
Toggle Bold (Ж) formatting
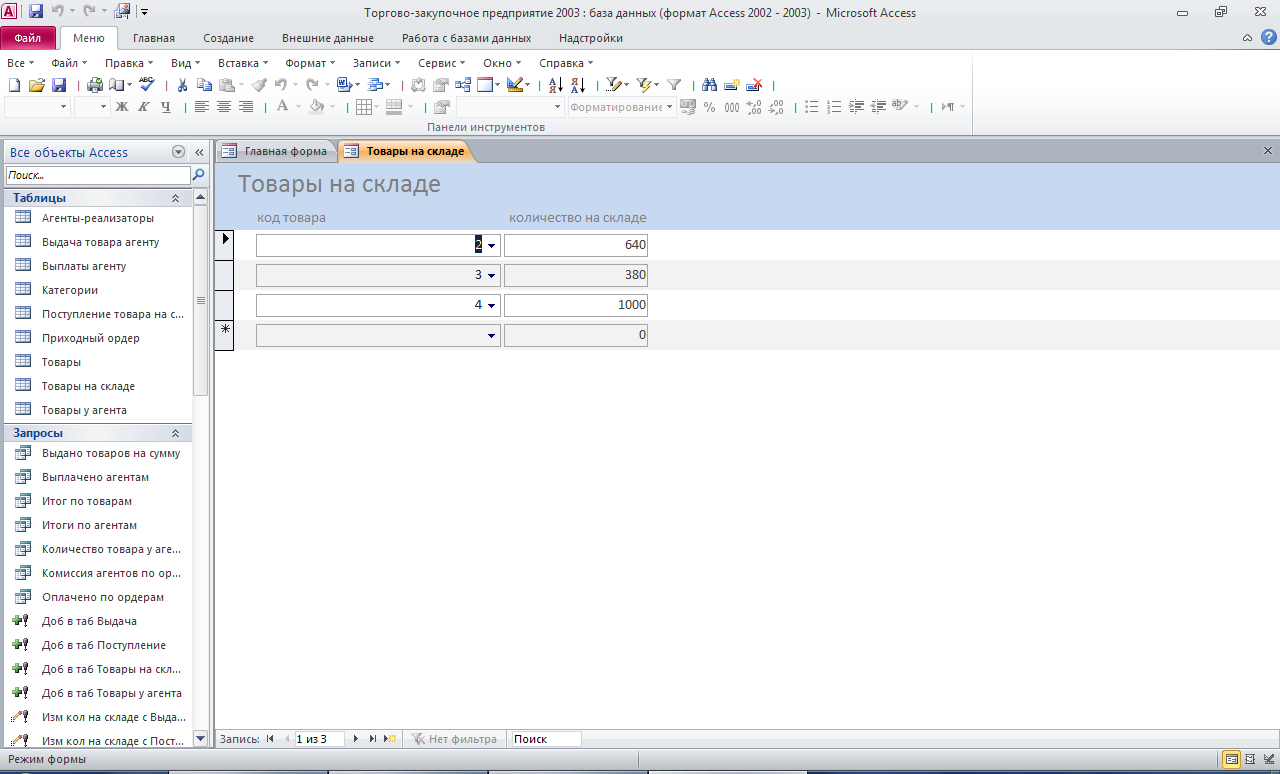coord(122,107)
